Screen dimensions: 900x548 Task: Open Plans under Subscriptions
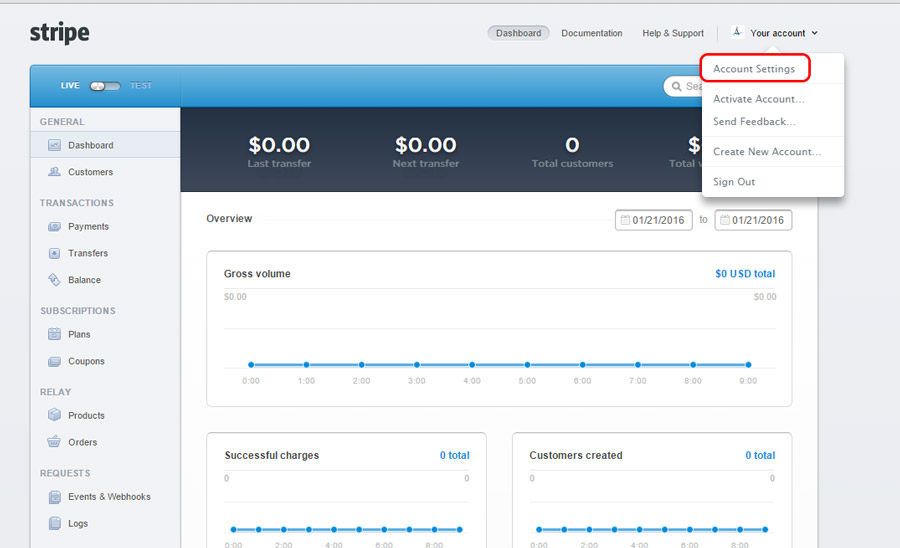click(x=79, y=334)
